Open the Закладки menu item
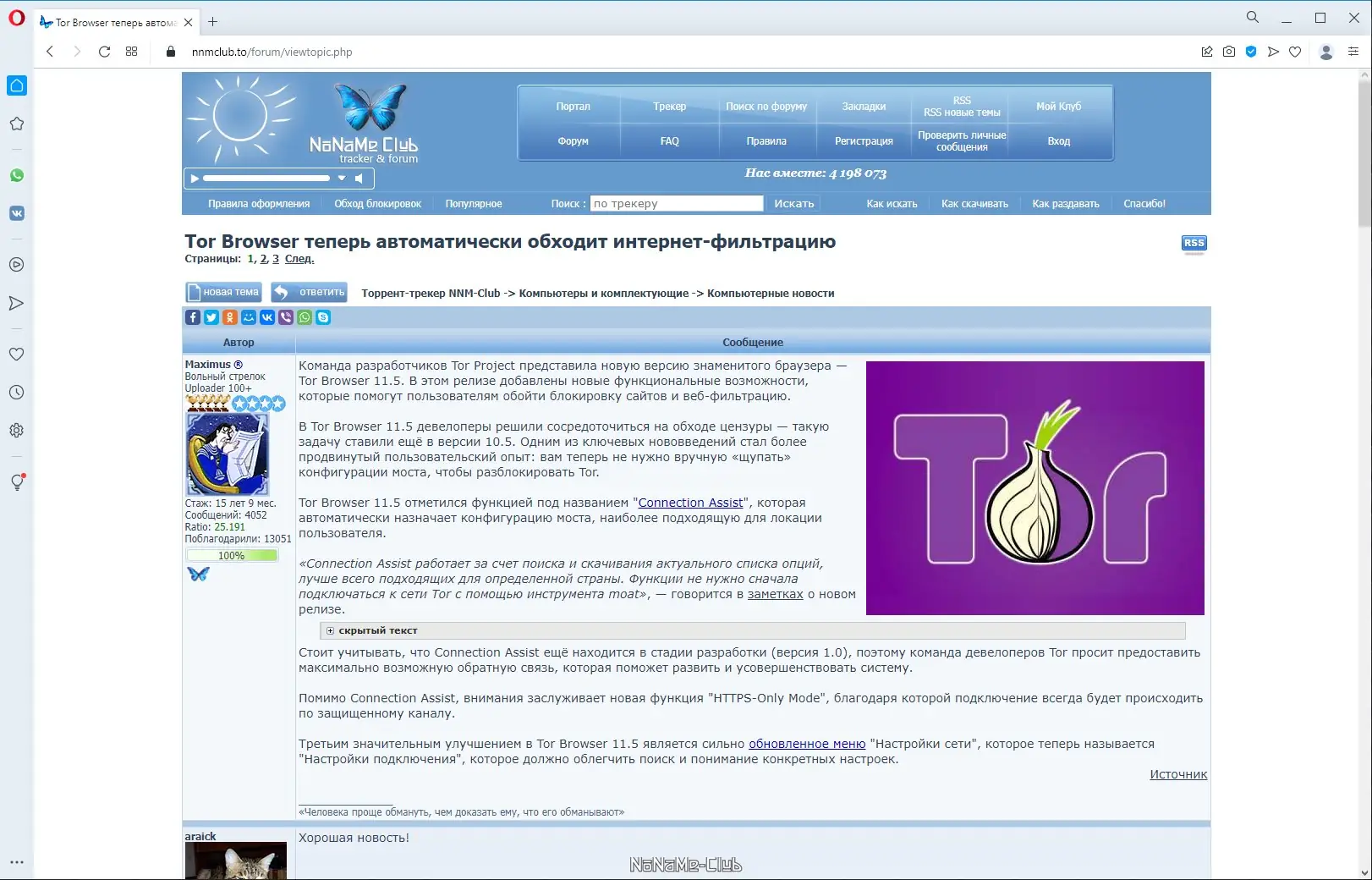Image resolution: width=1372 pixels, height=880 pixels. 864,107
